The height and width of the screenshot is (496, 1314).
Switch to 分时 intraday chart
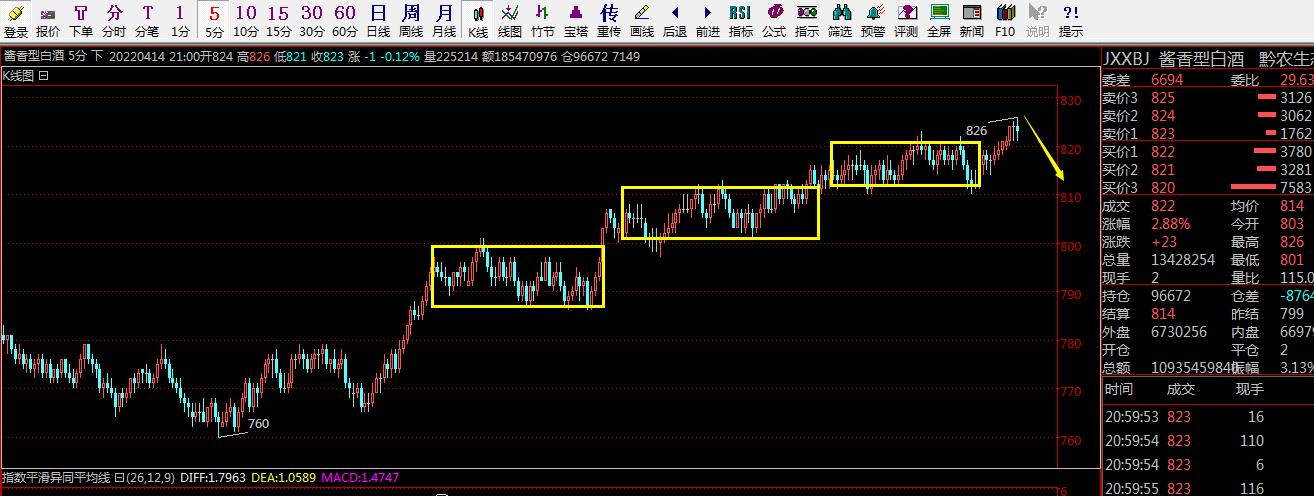114,20
